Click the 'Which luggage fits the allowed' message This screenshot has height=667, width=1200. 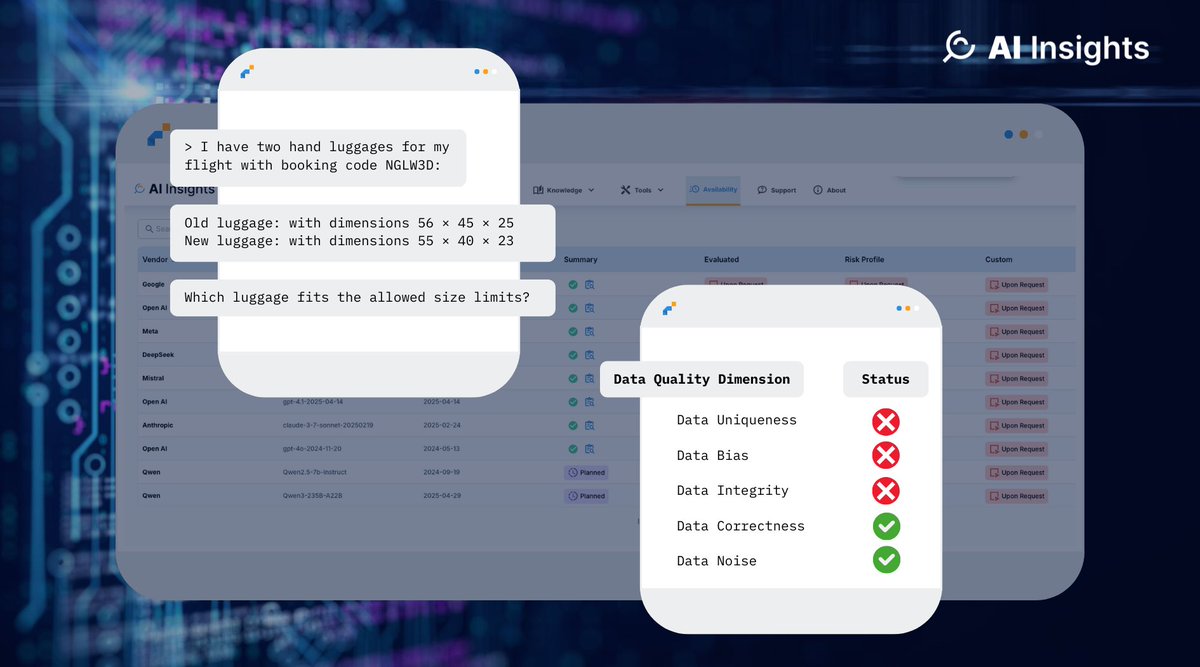tap(362, 298)
